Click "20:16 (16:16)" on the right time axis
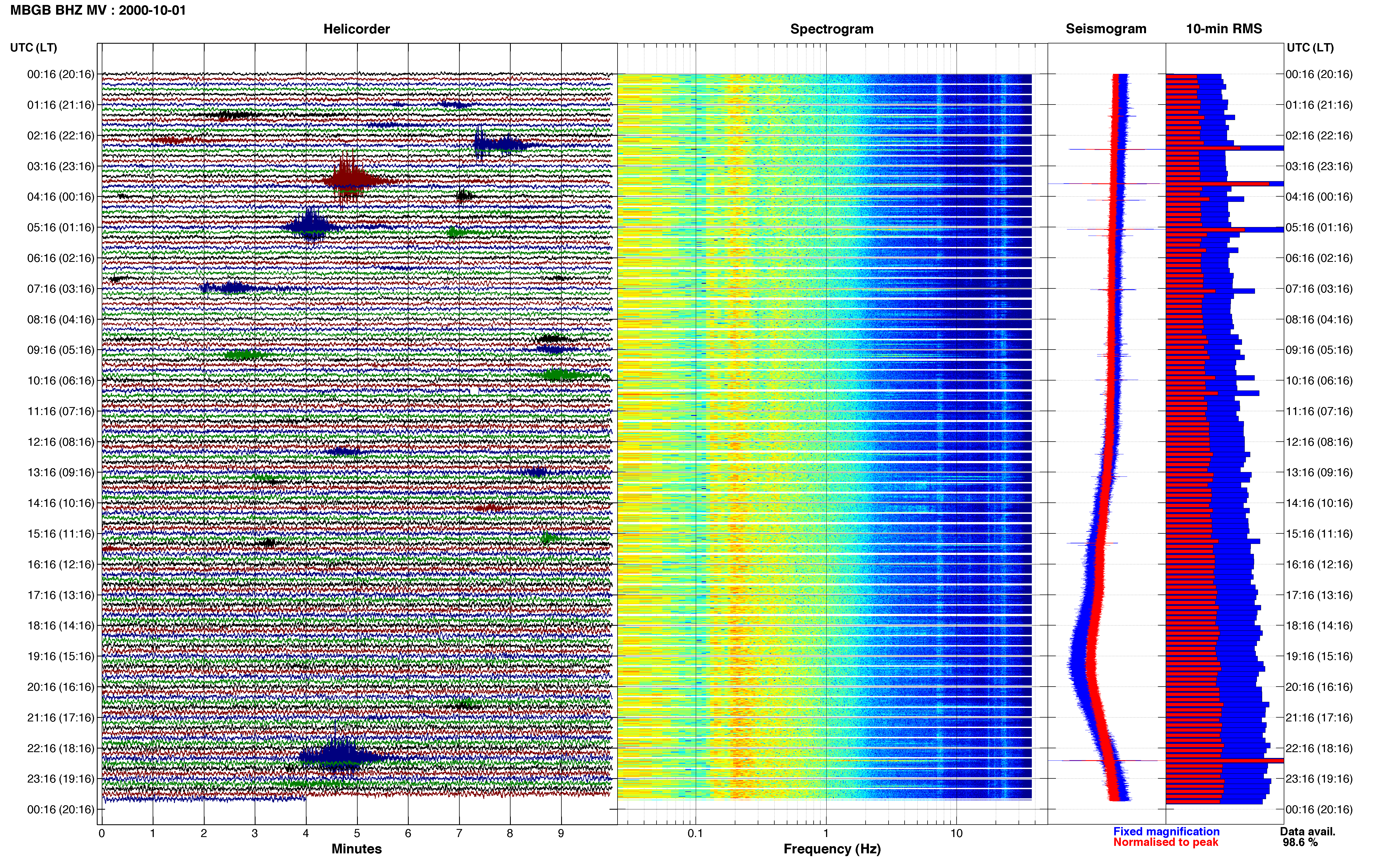Image resolution: width=1388 pixels, height=868 pixels. click(1319, 687)
